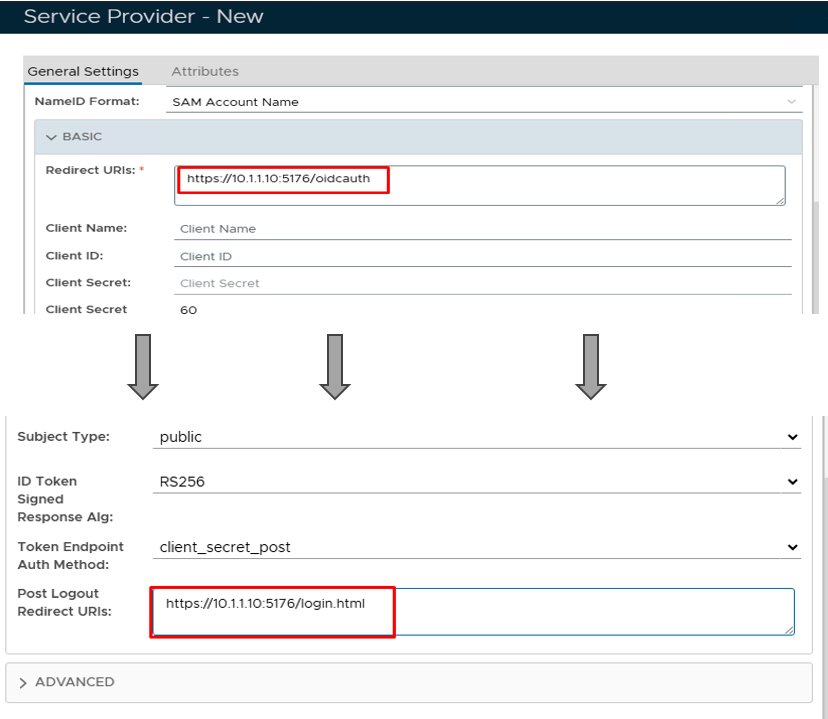Open the Token Endpoint Auth Method dropdown
The width and height of the screenshot is (828, 719).
(x=479, y=547)
